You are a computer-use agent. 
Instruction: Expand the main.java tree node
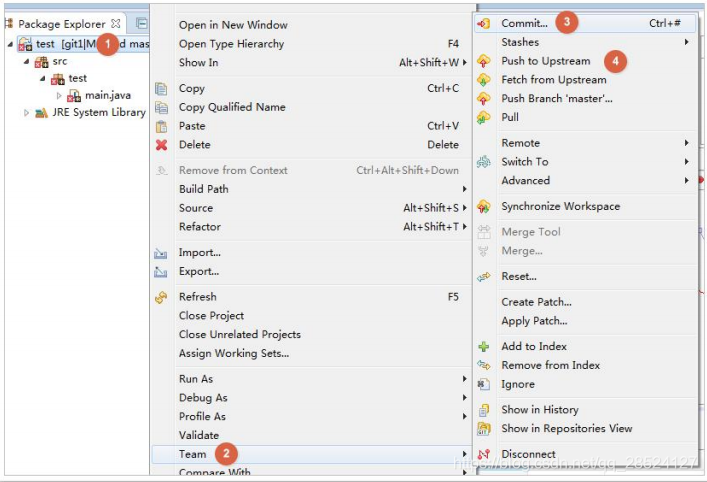pyautogui.click(x=59, y=96)
